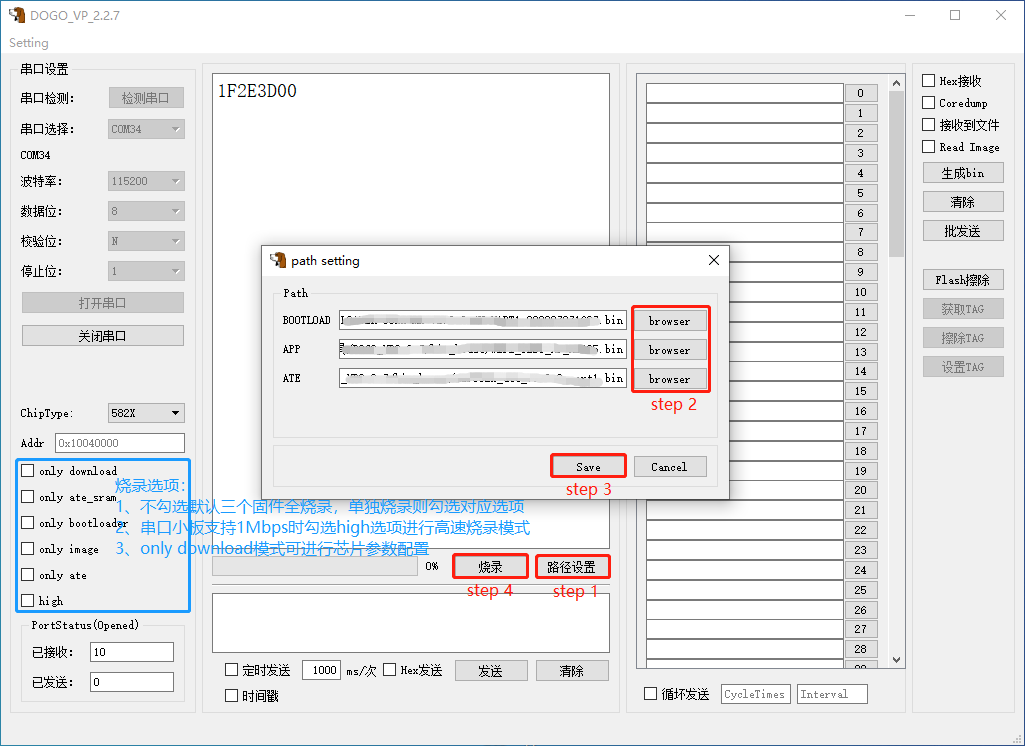Expand the ChipType 582X dropdown
The width and height of the screenshot is (1025, 746).
click(146, 413)
